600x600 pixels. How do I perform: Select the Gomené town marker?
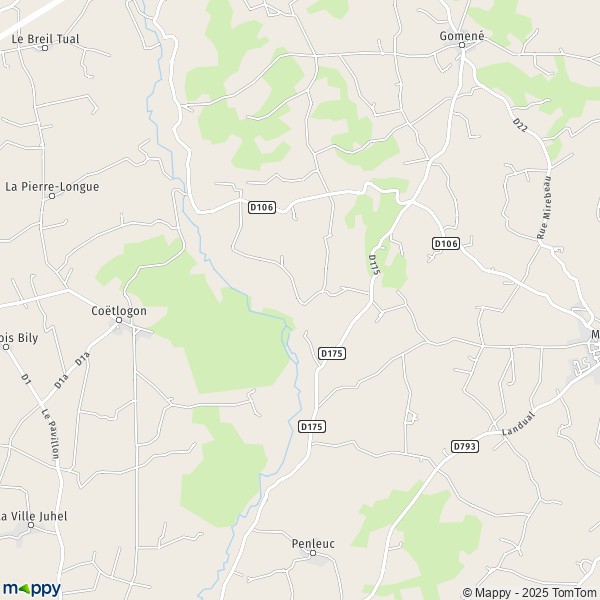[462, 45]
